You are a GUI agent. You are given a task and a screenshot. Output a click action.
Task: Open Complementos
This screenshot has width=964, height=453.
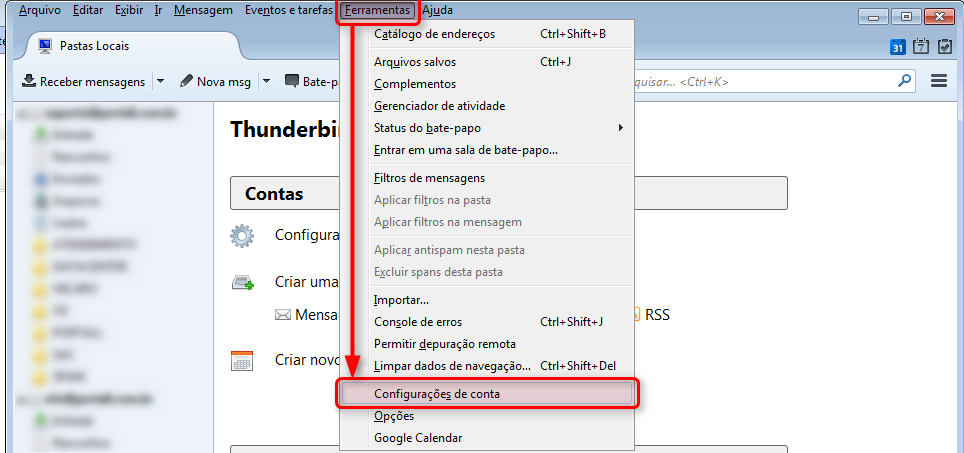[486, 84]
